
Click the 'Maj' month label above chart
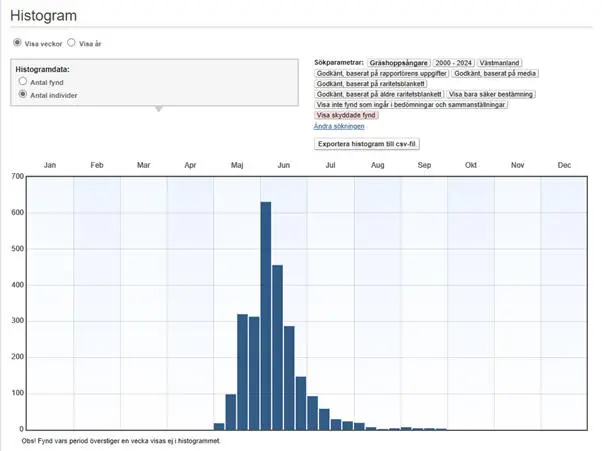click(x=237, y=164)
